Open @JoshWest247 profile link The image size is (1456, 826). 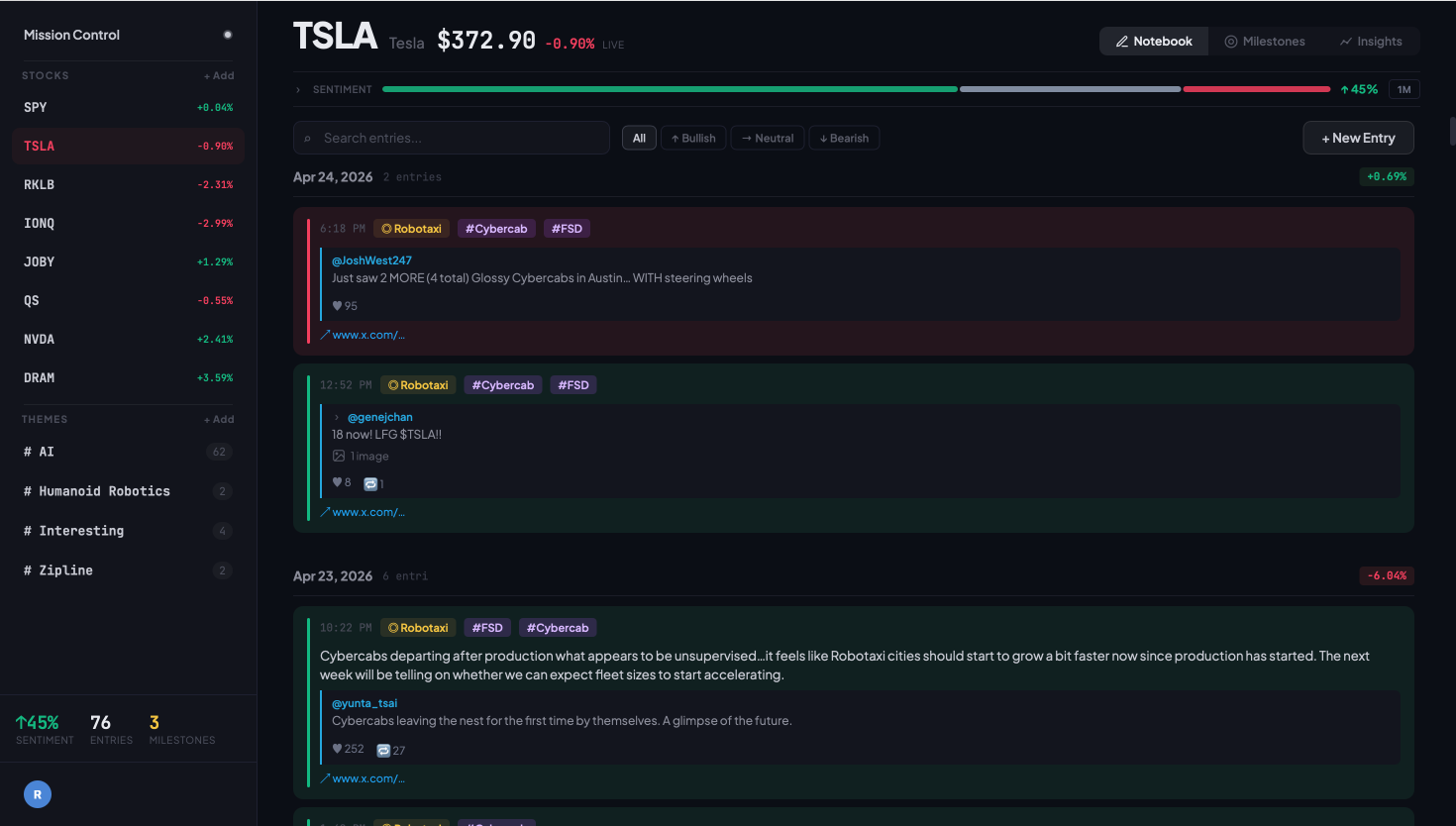(x=371, y=260)
